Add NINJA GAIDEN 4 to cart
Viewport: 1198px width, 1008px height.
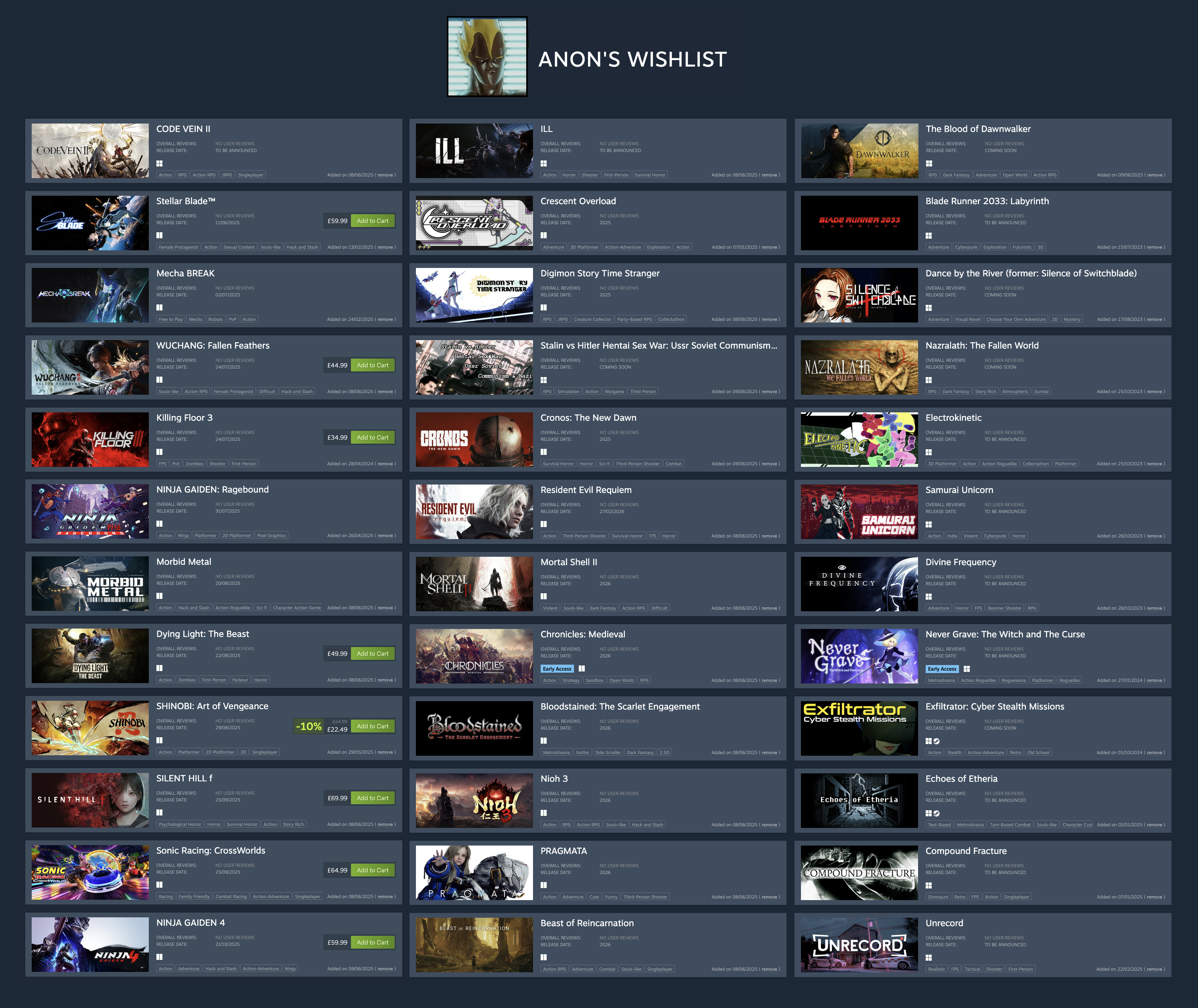[x=373, y=942]
